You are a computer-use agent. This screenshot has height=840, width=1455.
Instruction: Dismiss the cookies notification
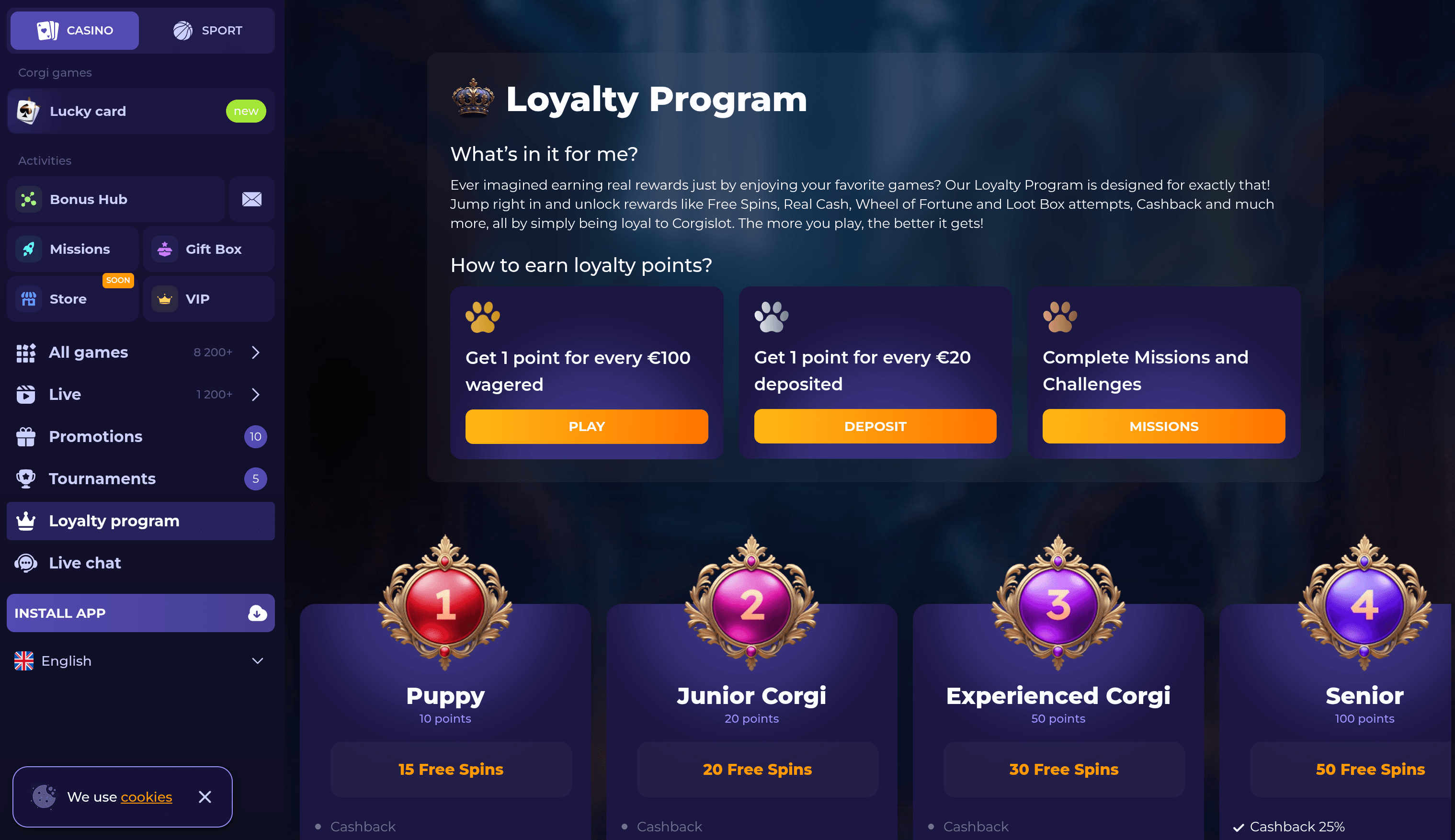tap(205, 797)
